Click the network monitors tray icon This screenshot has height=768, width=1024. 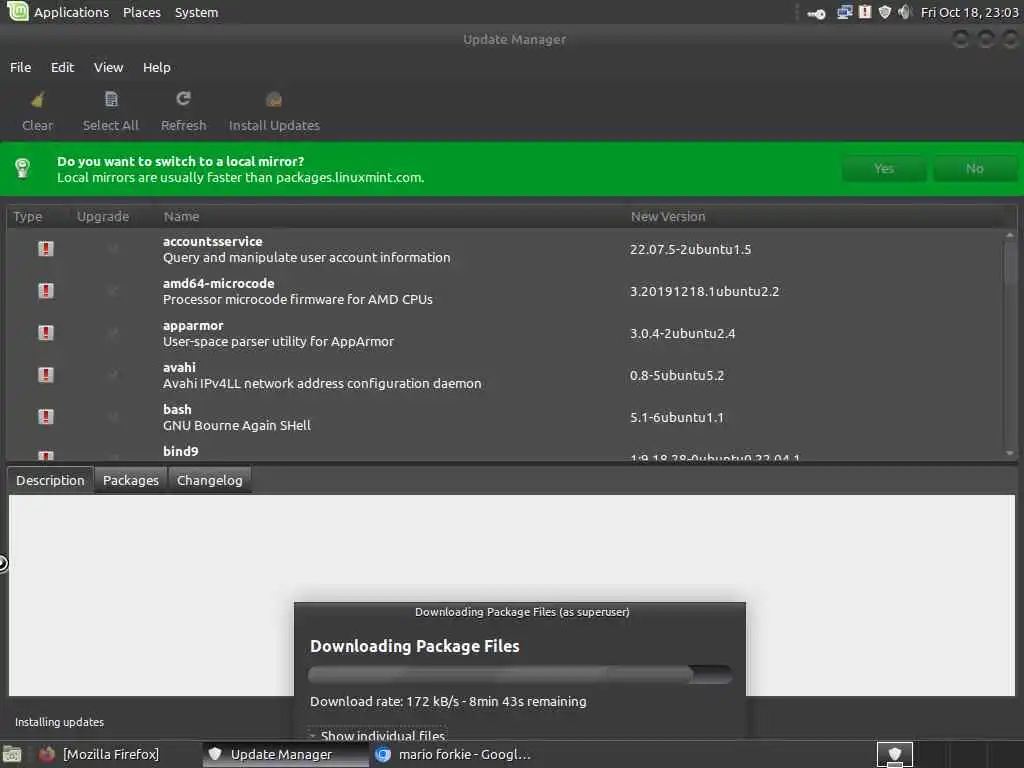coord(844,12)
